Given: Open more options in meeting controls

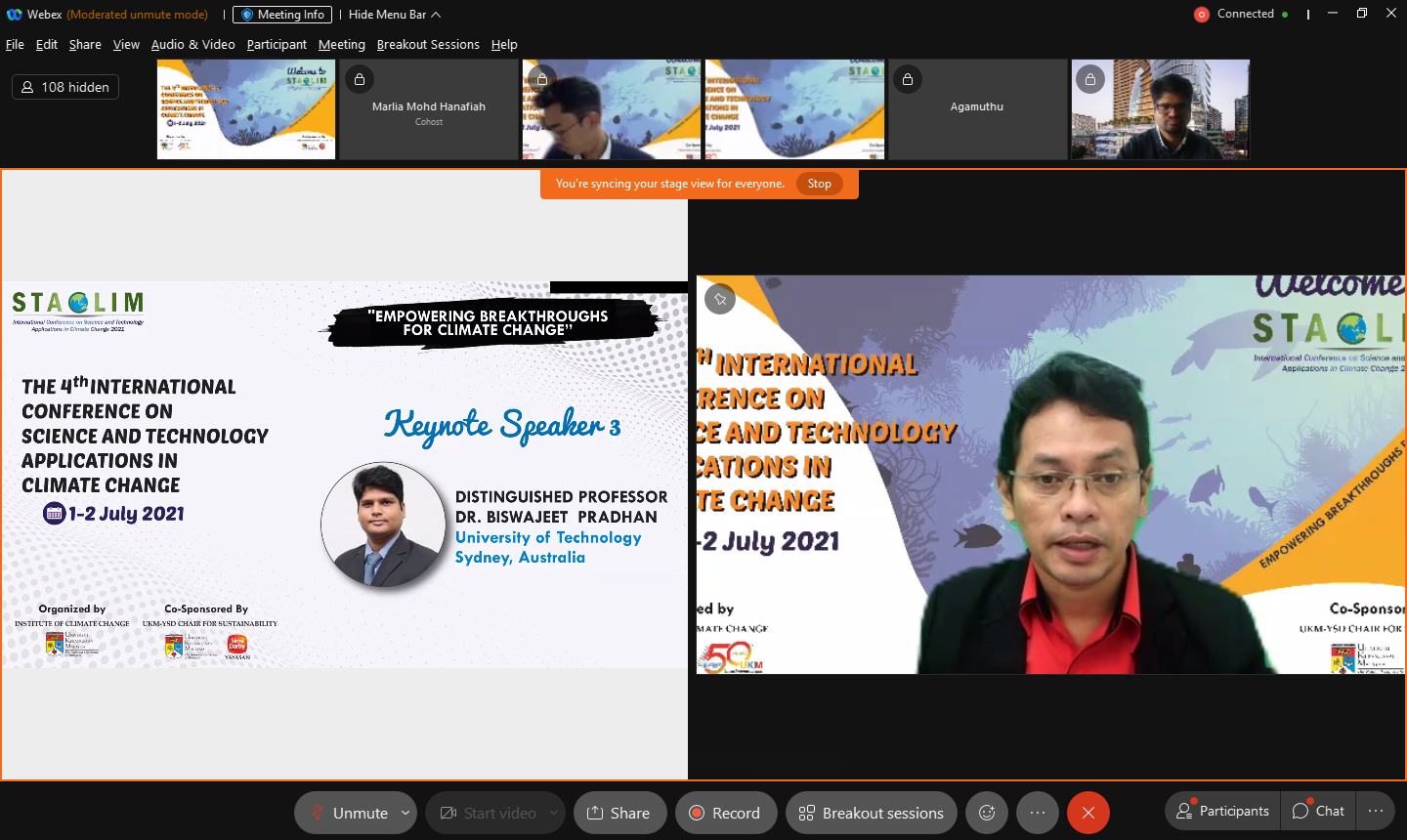Looking at the screenshot, I should (1038, 813).
